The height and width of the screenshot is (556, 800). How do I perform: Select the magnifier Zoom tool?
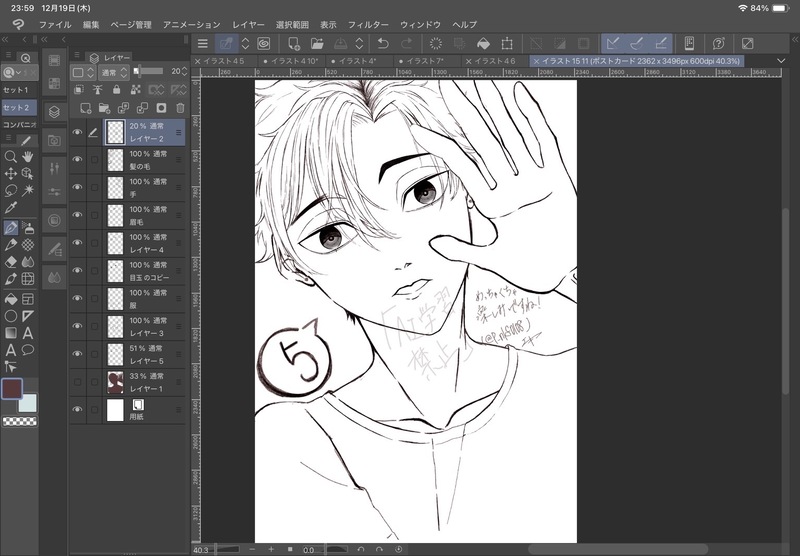(x=10, y=156)
